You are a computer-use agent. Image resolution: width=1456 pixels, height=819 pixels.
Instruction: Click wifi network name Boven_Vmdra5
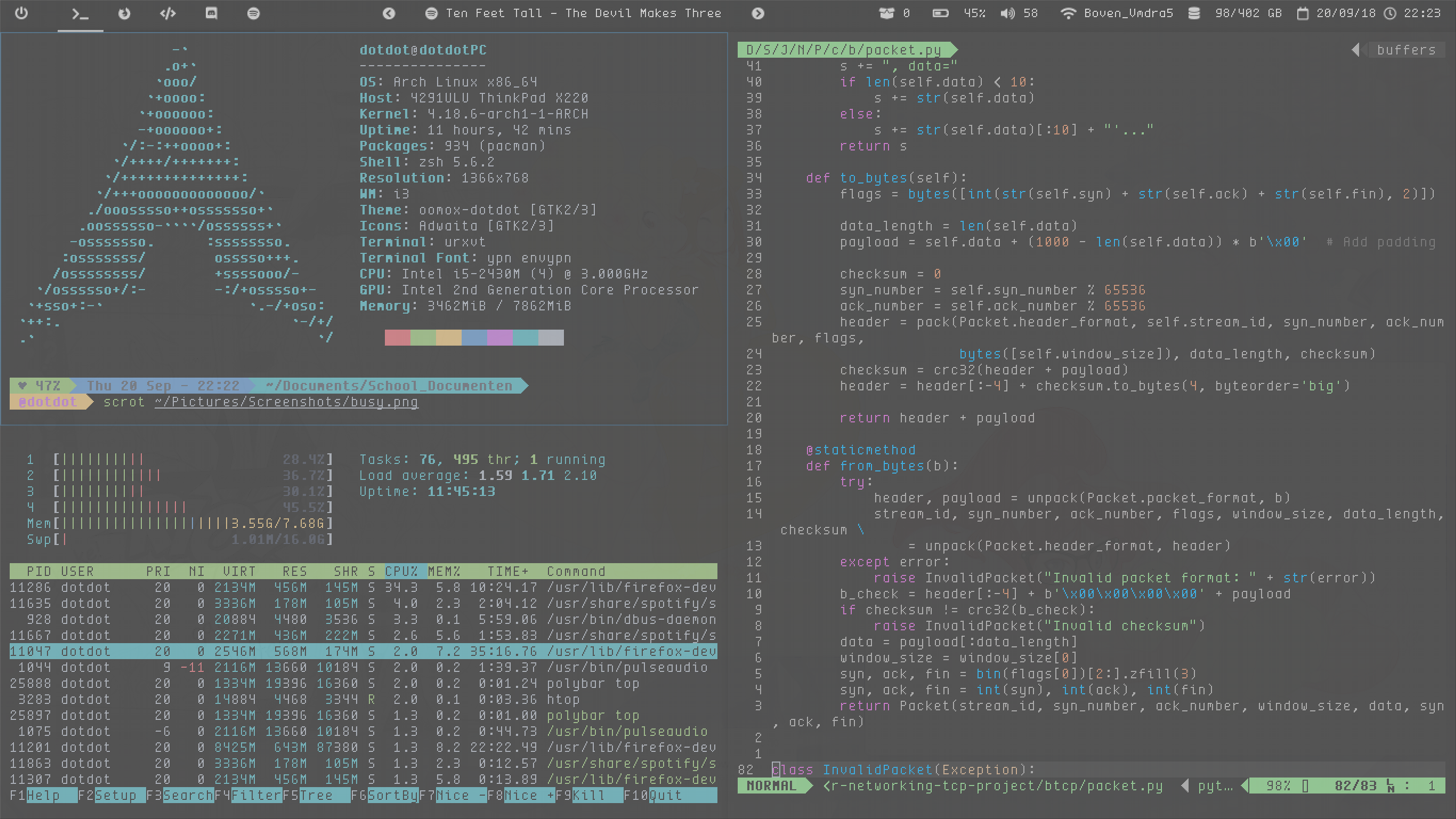coord(1129,13)
